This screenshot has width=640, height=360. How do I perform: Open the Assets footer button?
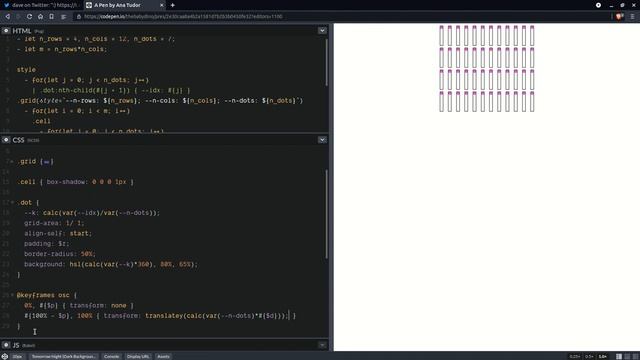(x=163, y=356)
